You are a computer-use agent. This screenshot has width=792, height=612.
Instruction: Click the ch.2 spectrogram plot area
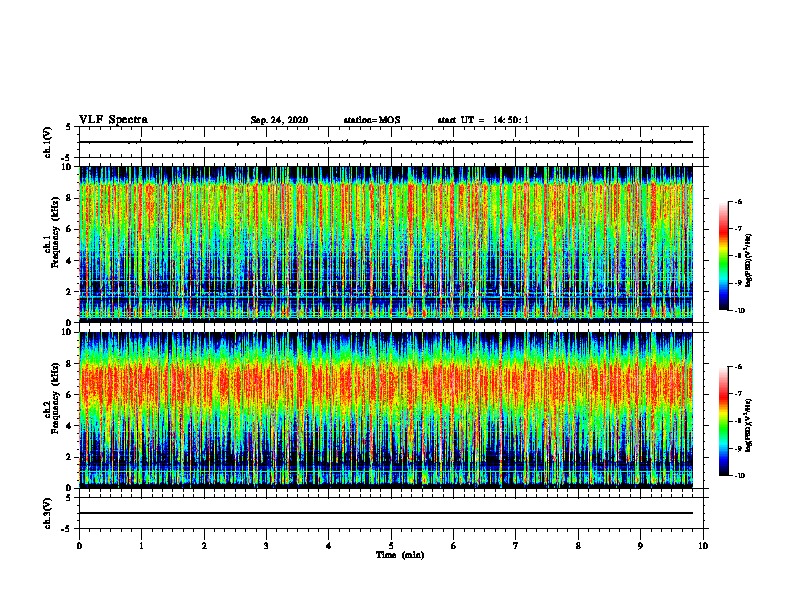click(386, 410)
